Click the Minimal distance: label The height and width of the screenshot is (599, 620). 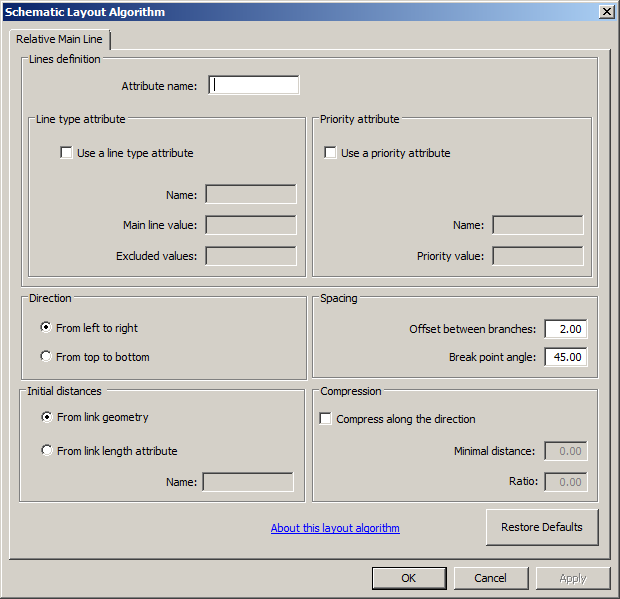[x=494, y=451]
